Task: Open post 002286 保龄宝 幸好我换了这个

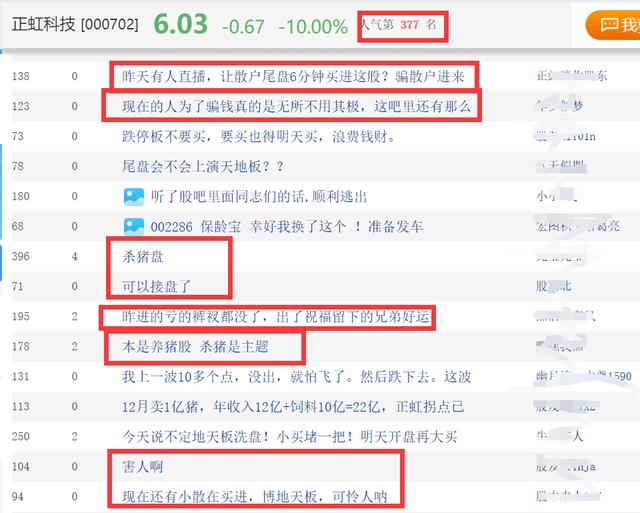Action: (x=287, y=227)
